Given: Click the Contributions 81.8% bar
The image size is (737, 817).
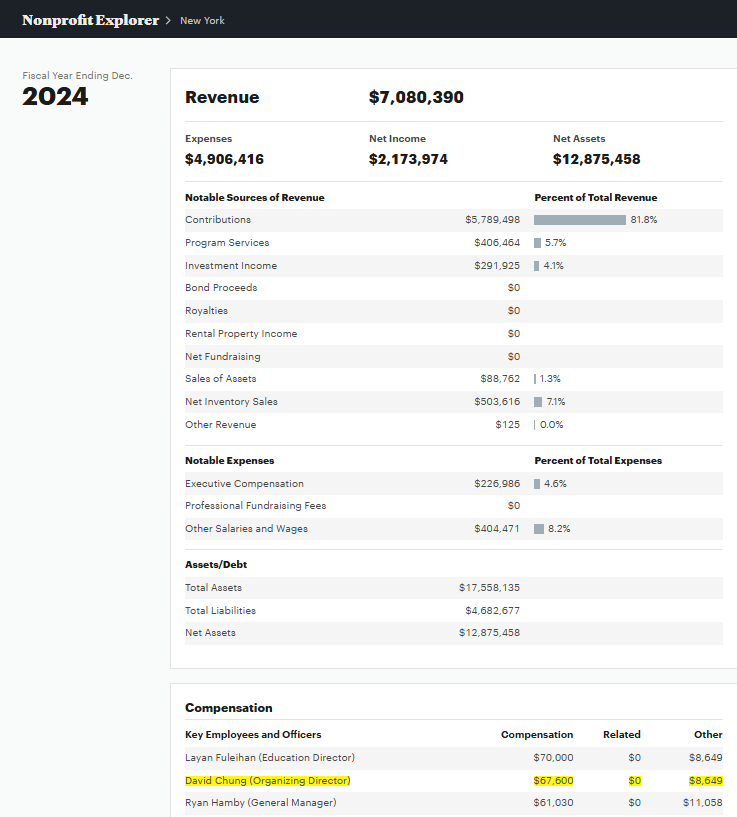Looking at the screenshot, I should click(580, 220).
